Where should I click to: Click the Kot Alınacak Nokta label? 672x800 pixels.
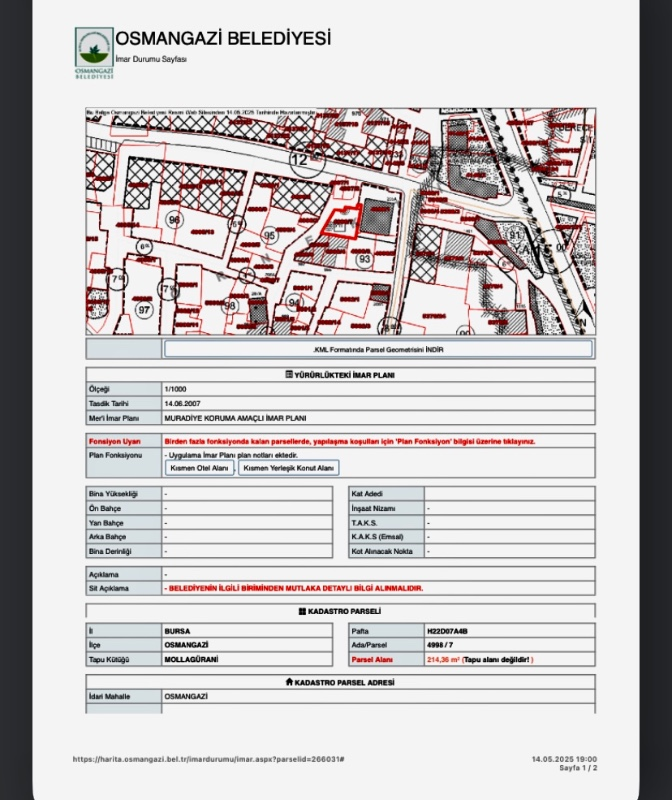coord(382,552)
